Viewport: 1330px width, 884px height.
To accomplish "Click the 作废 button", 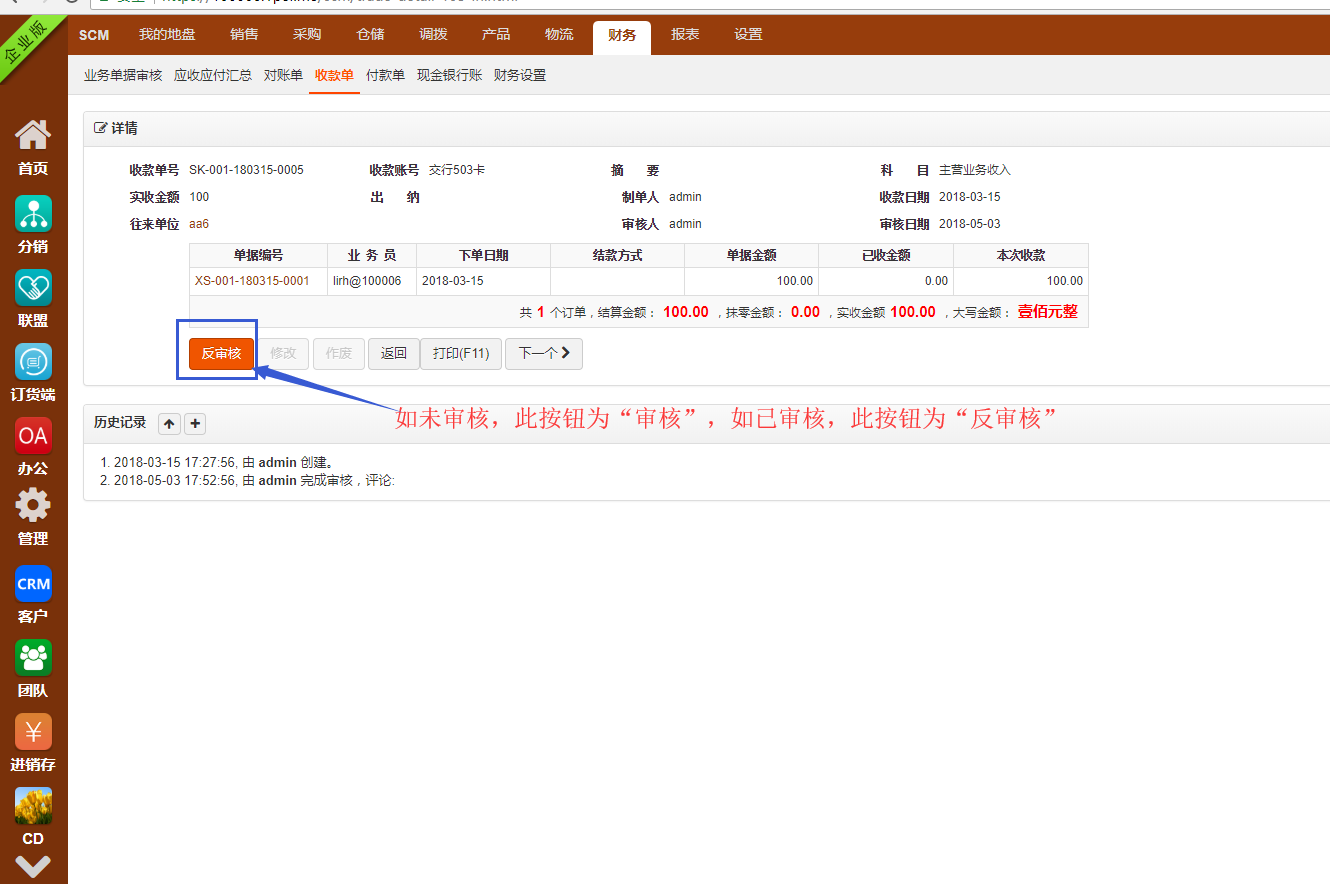I will click(x=339, y=354).
